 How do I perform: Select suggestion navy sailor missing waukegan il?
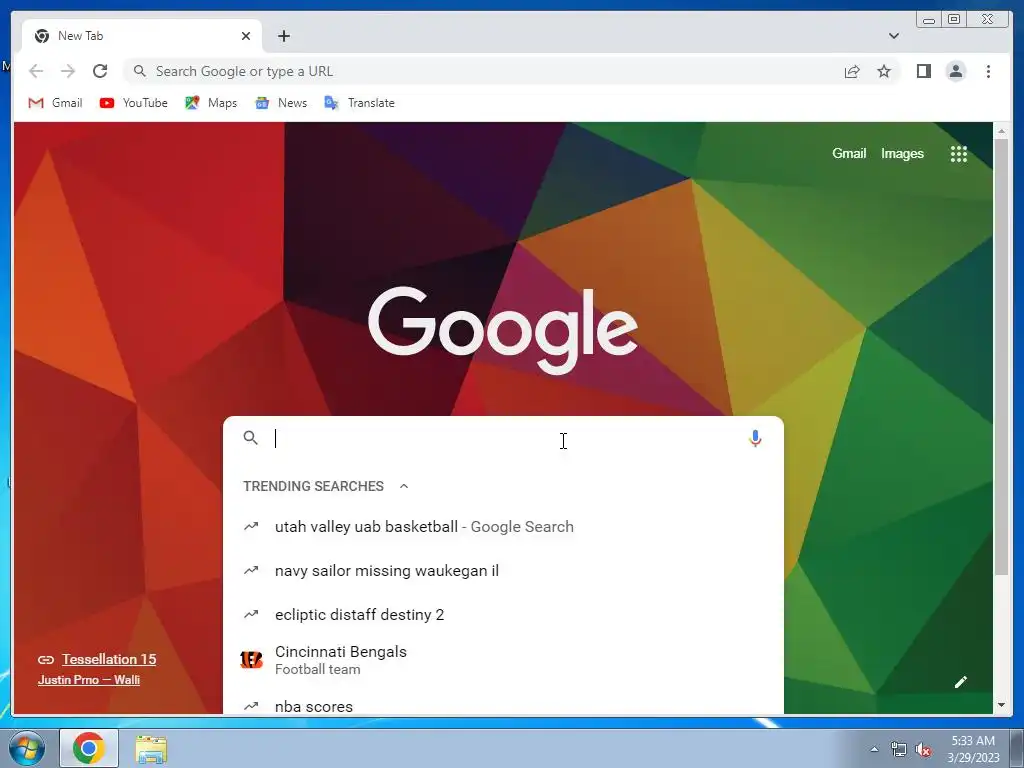pyautogui.click(x=503, y=570)
